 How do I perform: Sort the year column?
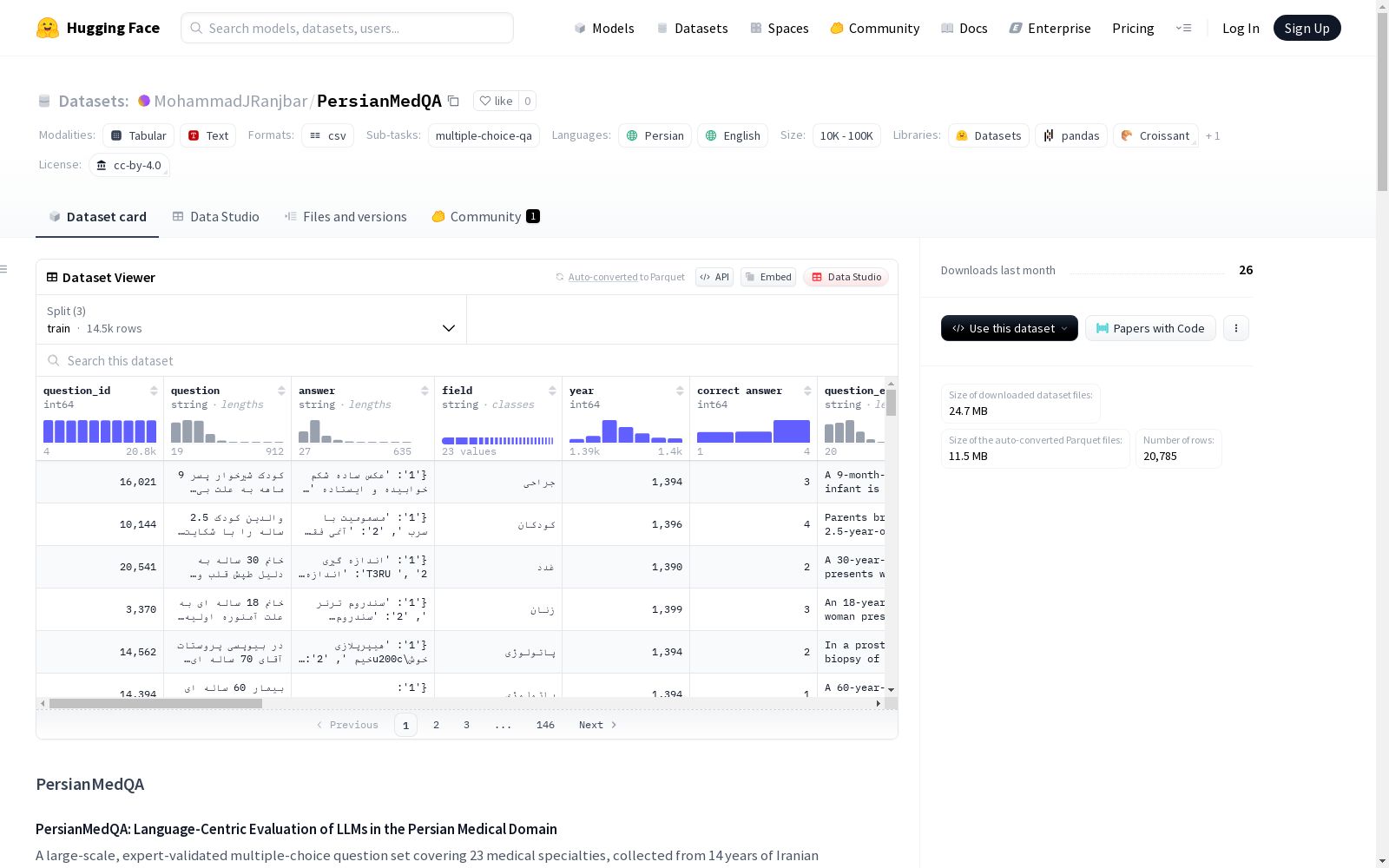(x=680, y=391)
